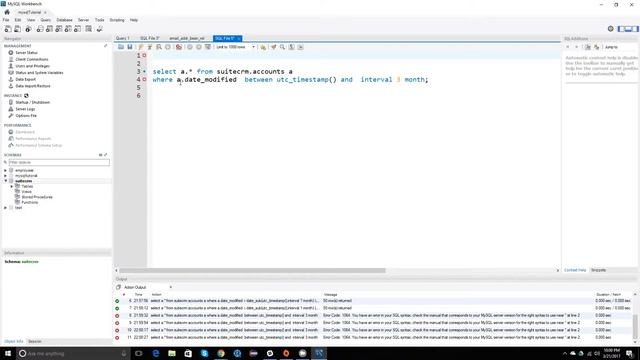This screenshot has height=360, width=640.
Task: Toggle the bottom output panel visibility
Action: tap(628, 29)
